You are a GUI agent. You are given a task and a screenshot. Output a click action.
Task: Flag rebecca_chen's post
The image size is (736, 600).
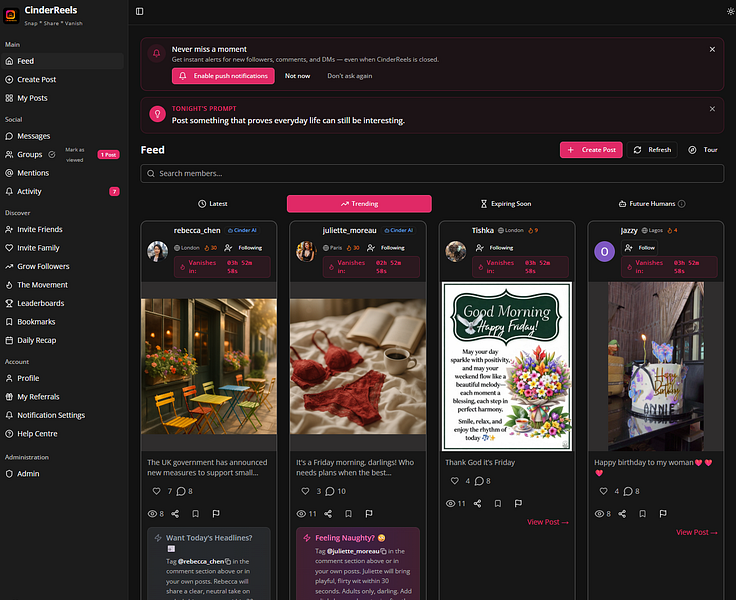pos(216,514)
